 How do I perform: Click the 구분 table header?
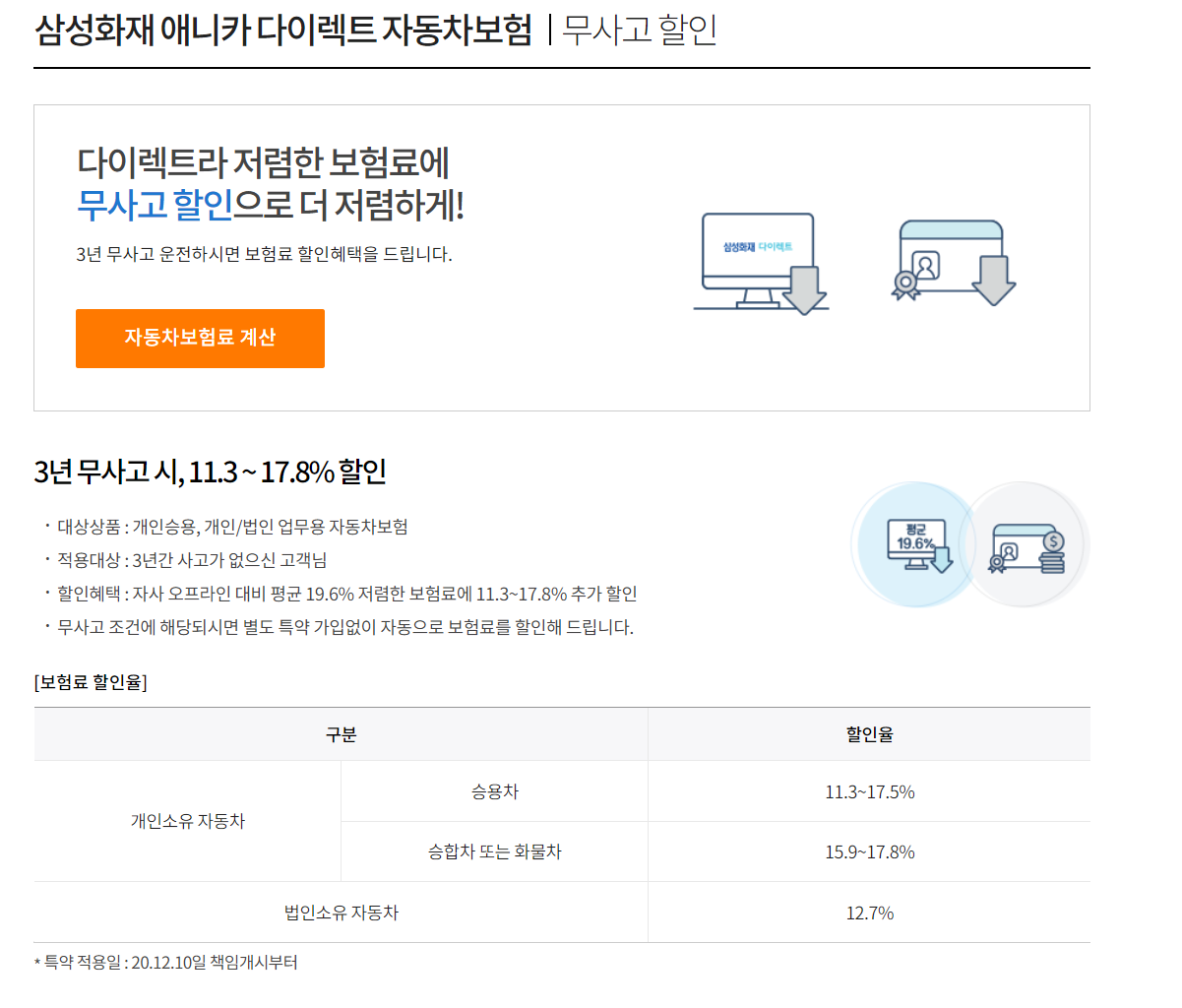click(x=341, y=734)
